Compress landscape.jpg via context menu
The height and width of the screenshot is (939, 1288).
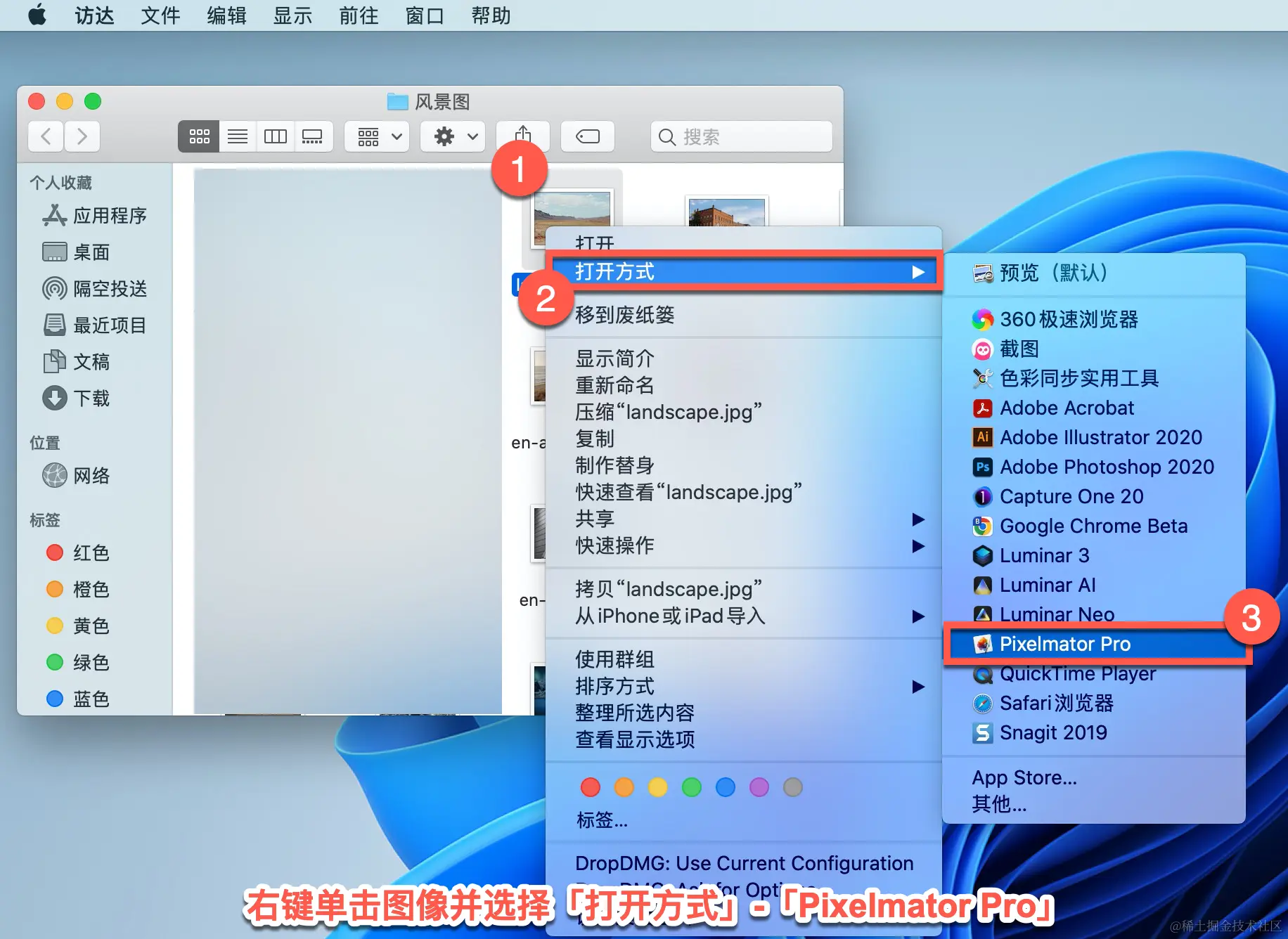tap(744, 412)
